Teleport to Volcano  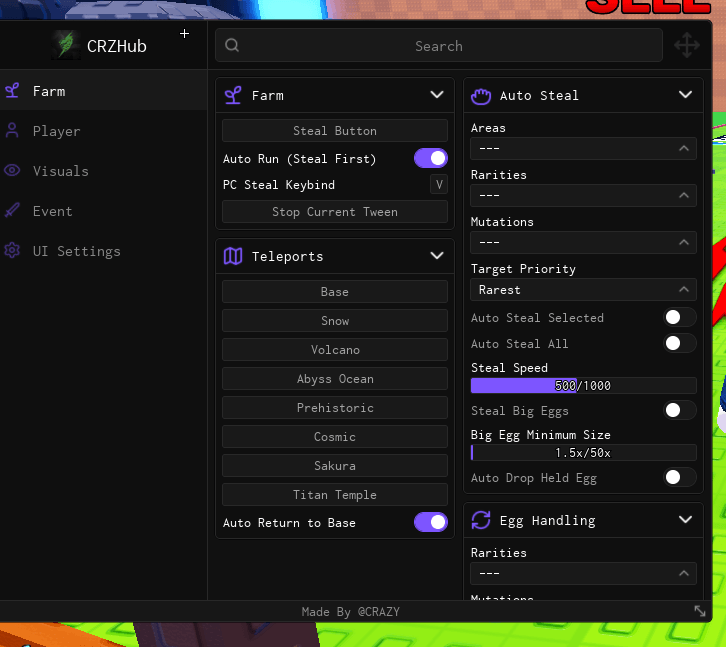(335, 350)
